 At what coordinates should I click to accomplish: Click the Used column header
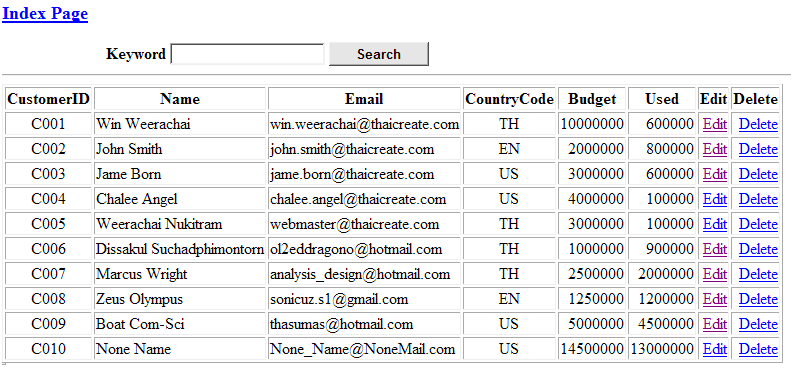point(662,99)
